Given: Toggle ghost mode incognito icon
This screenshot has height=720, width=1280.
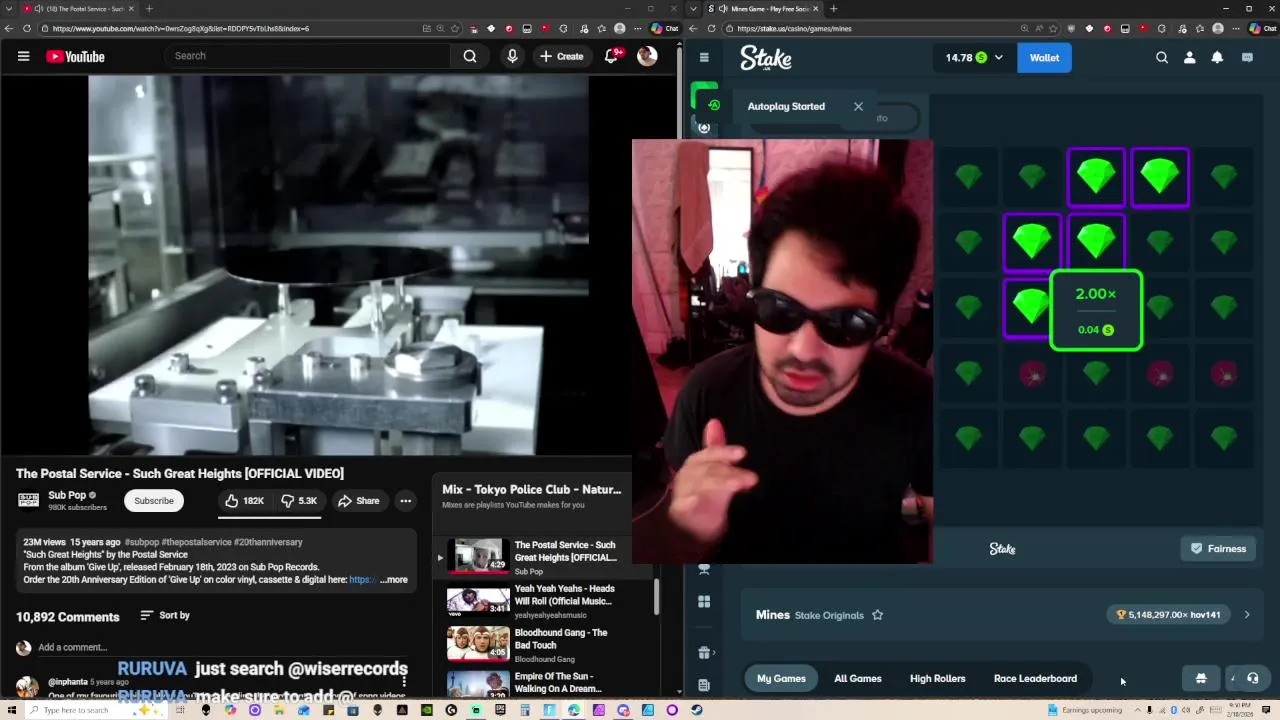Looking at the screenshot, I should coord(1201,678).
